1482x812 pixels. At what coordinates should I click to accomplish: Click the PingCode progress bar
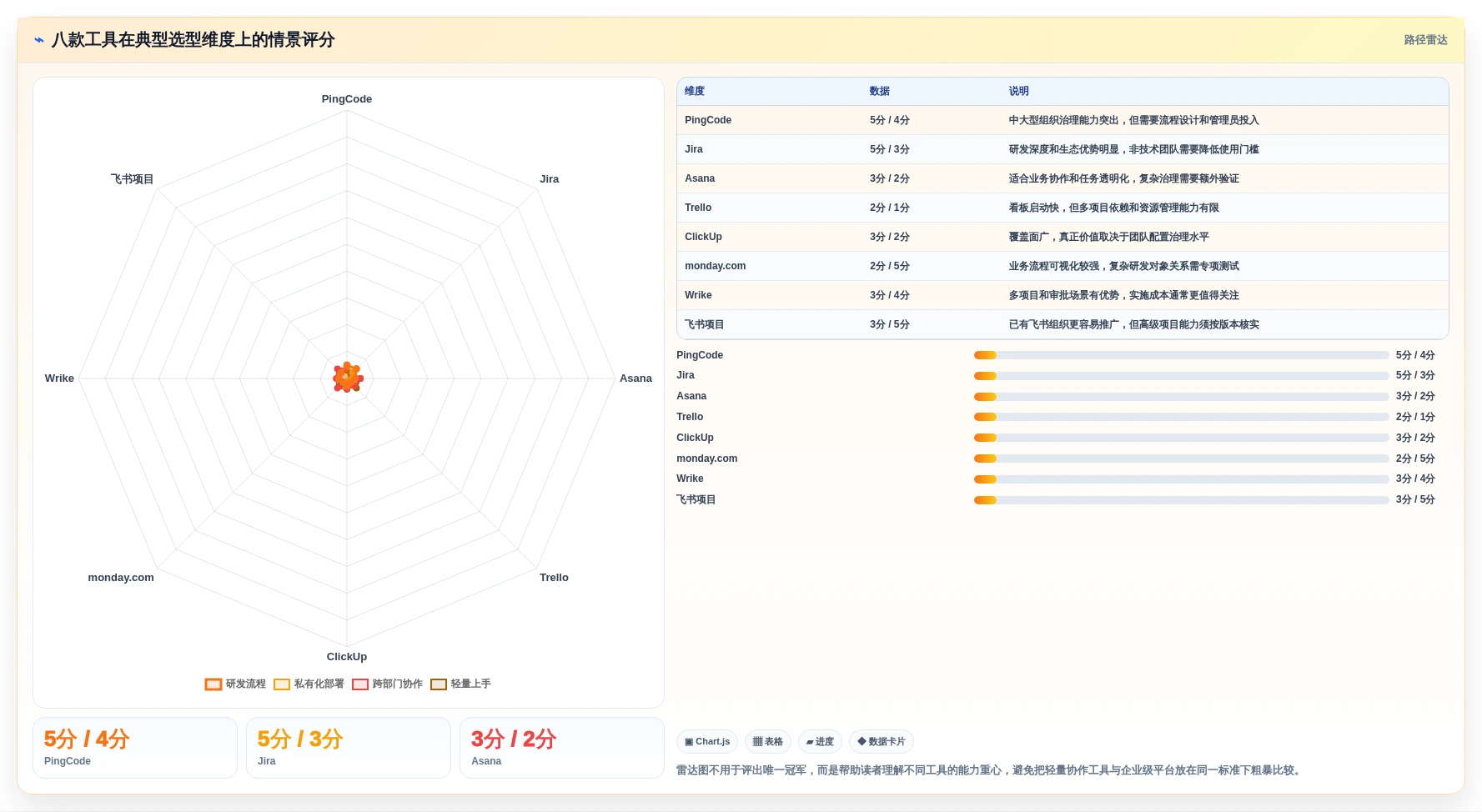pyautogui.click(x=1182, y=355)
